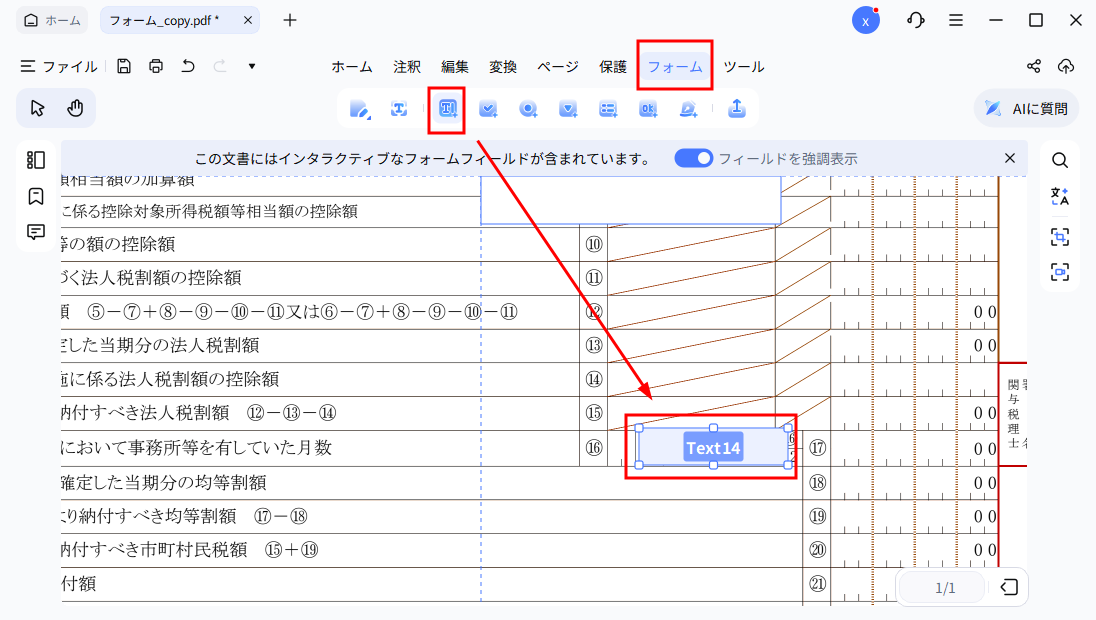Select the digital signature field tool
The width and height of the screenshot is (1096, 620).
(x=688, y=109)
